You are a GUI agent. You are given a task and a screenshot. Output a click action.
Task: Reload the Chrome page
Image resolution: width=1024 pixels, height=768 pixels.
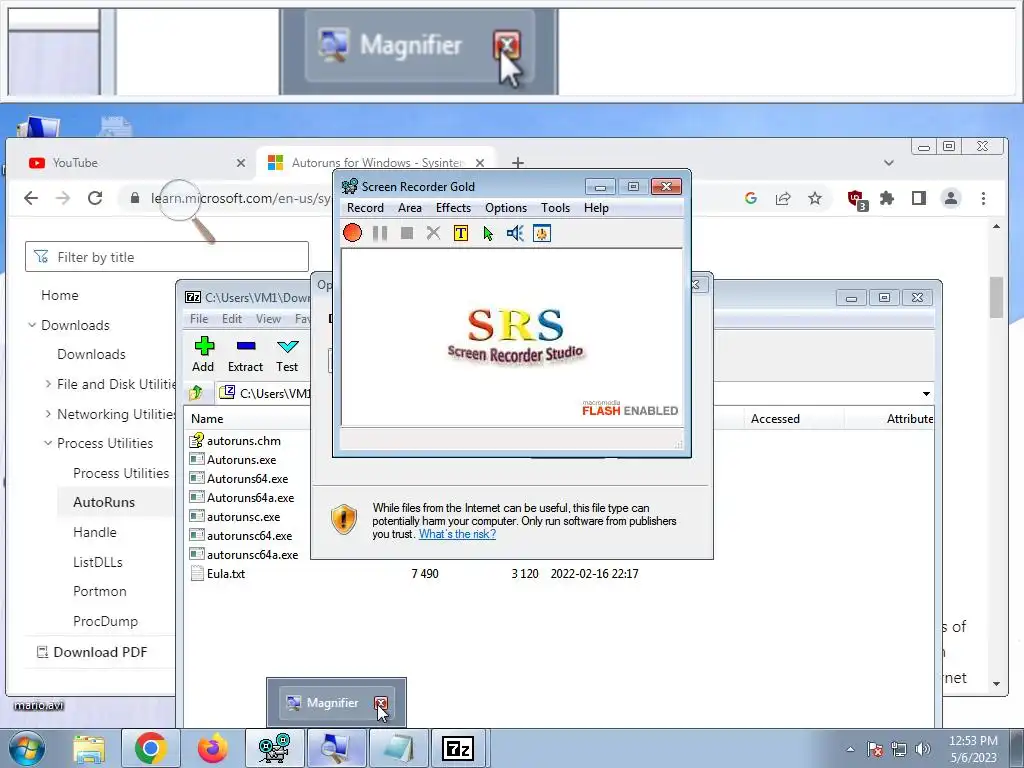[x=95, y=198]
